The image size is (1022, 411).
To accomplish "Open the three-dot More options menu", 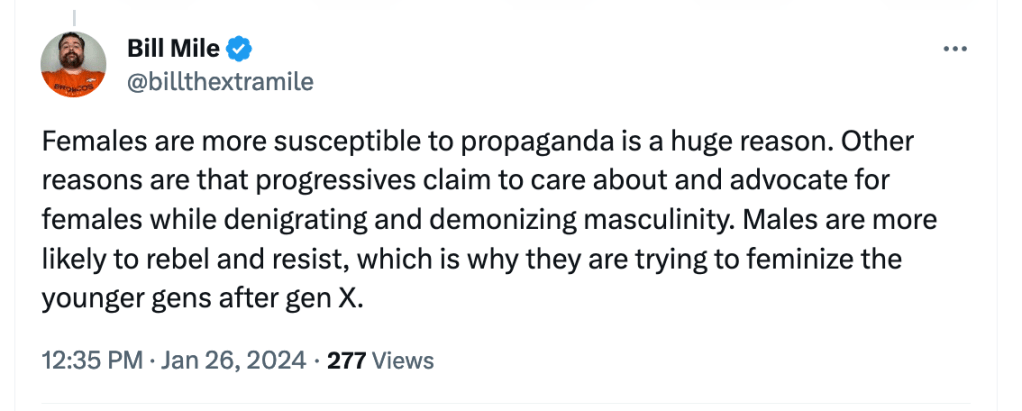I will coord(956,48).
